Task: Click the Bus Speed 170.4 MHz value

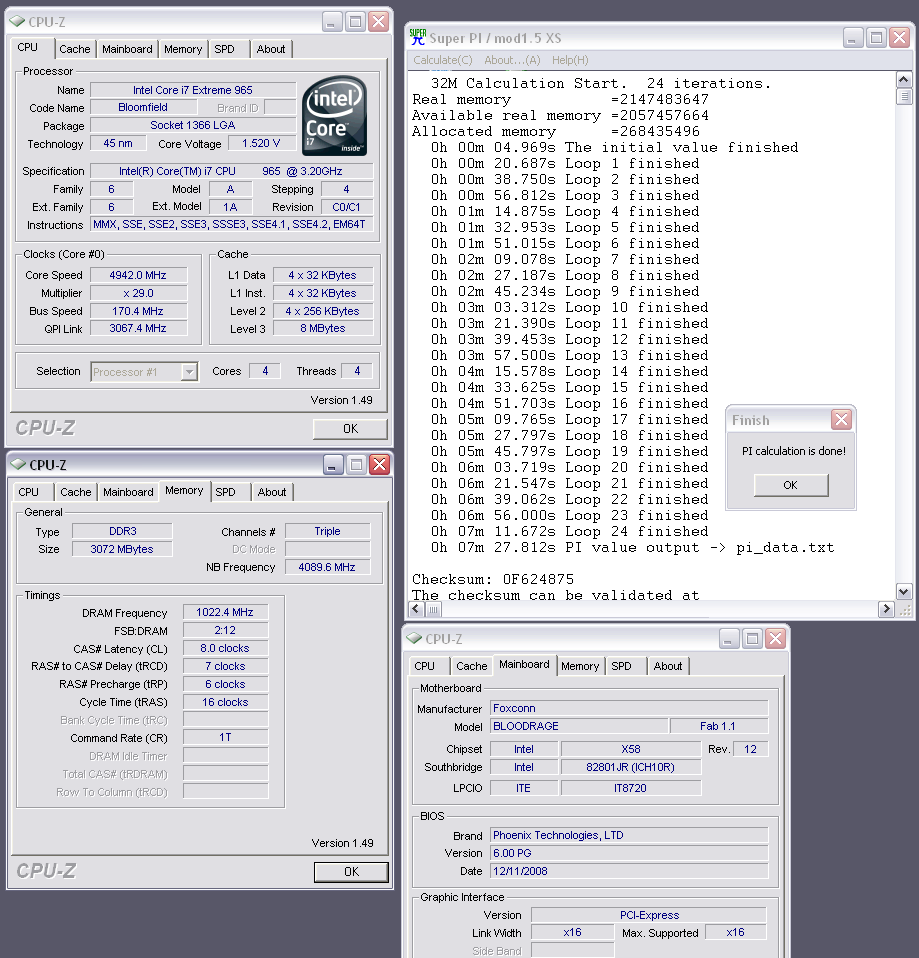Action: click(138, 311)
